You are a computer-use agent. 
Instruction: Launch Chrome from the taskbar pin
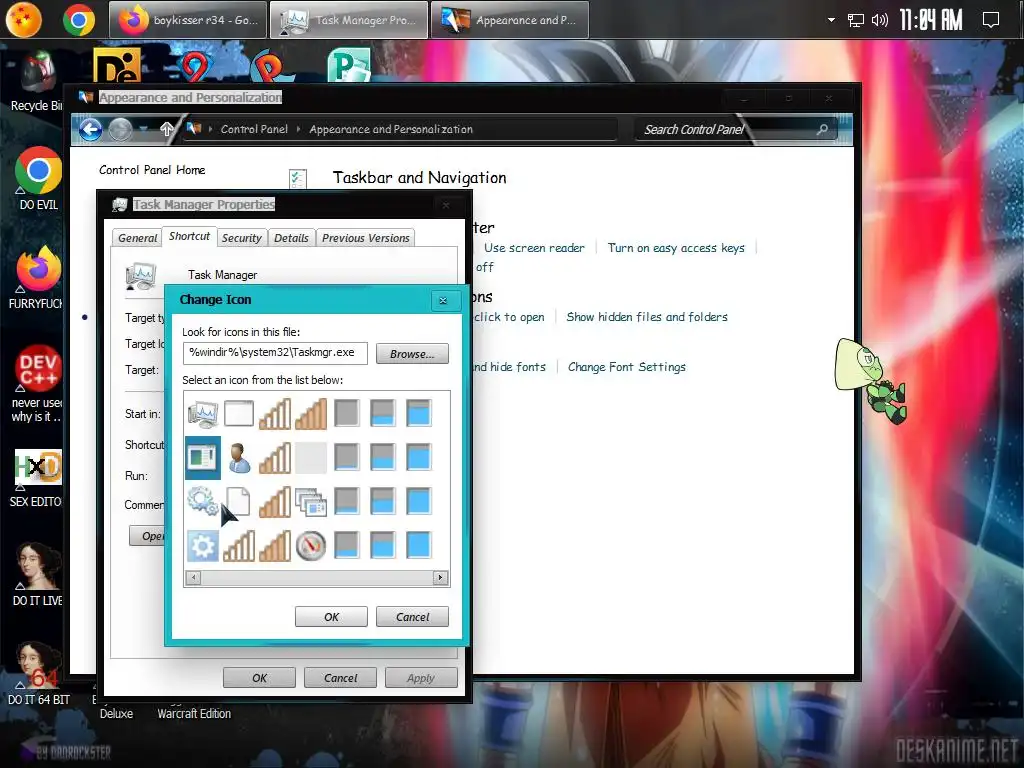point(78,20)
